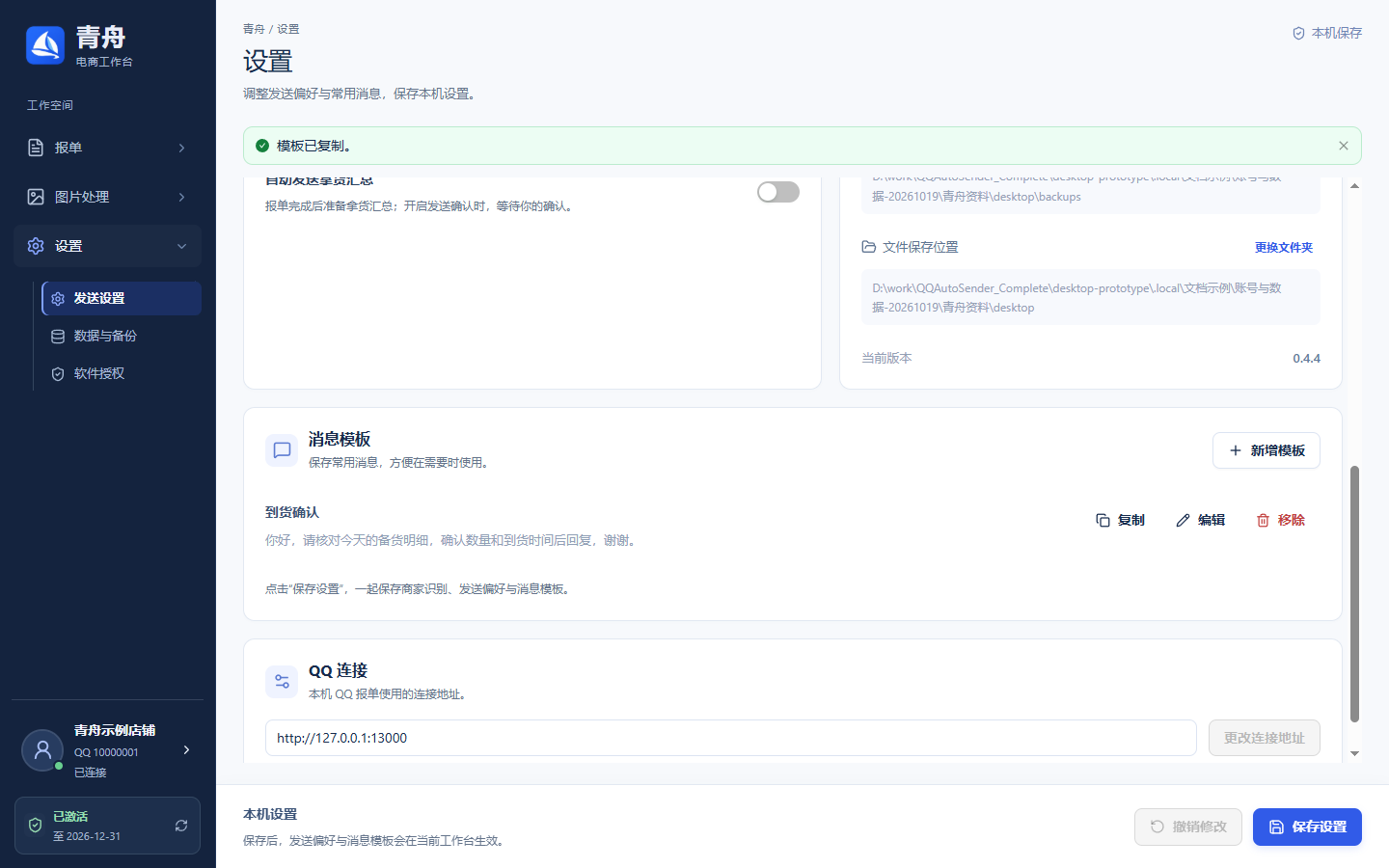The image size is (1389, 868).
Task: Click the refresh license icon beside 已激活
Action: click(x=180, y=826)
